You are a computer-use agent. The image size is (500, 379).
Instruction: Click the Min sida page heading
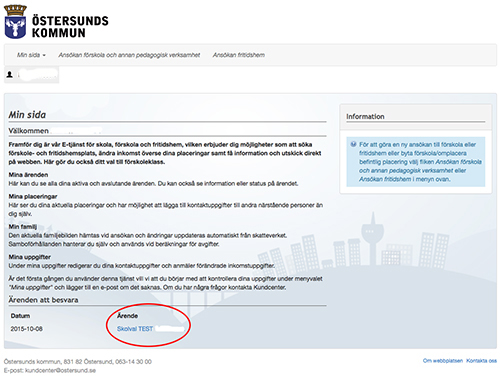click(27, 115)
